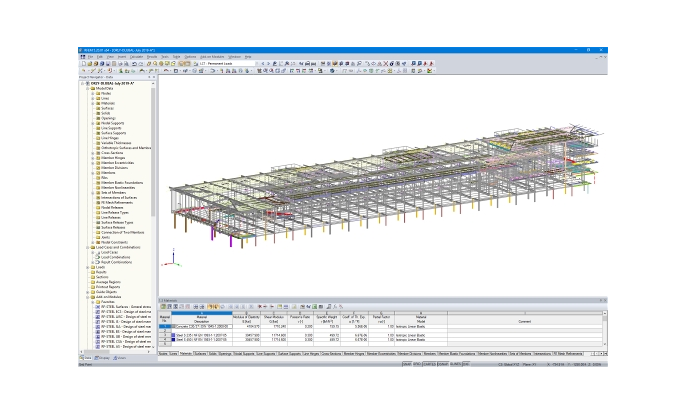This screenshot has height=414, width=686.
Task: Toggle DXF in the status bar
Action: (x=466, y=364)
